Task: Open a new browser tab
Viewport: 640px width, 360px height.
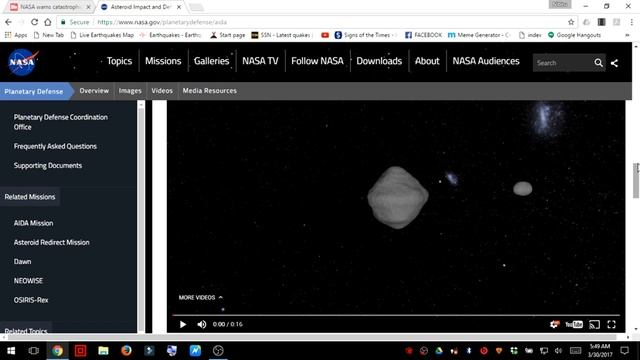Action: pyautogui.click(x=196, y=7)
